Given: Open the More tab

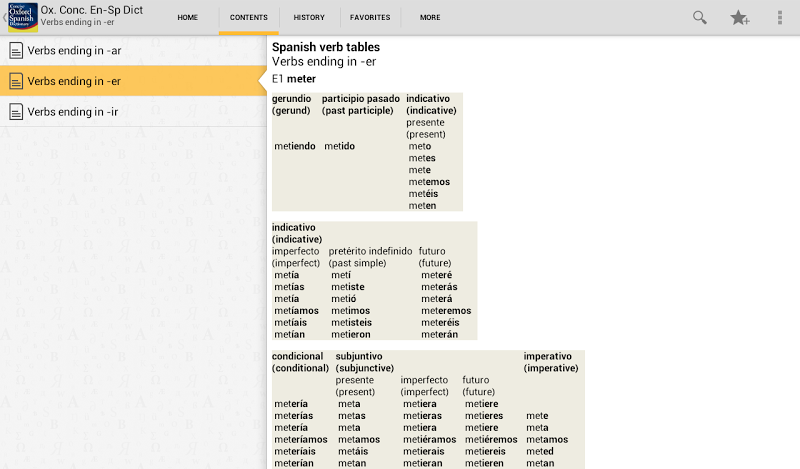Looking at the screenshot, I should [430, 17].
